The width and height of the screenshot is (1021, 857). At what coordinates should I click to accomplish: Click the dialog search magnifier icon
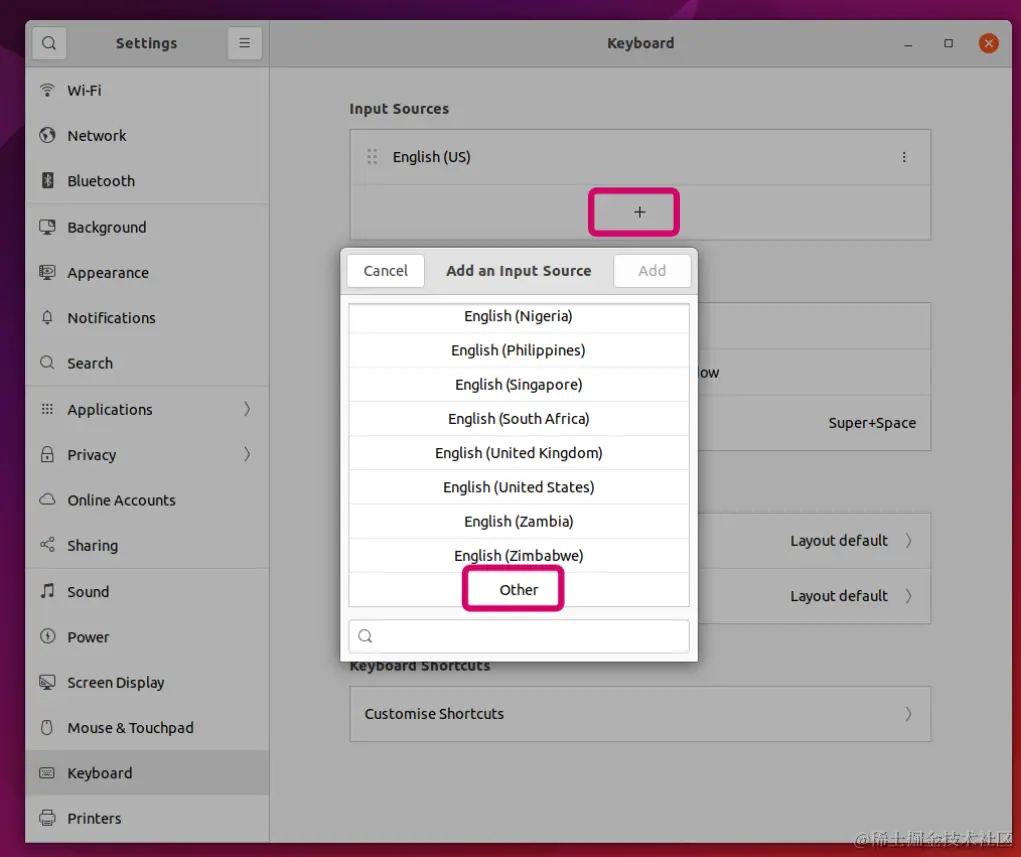click(365, 636)
